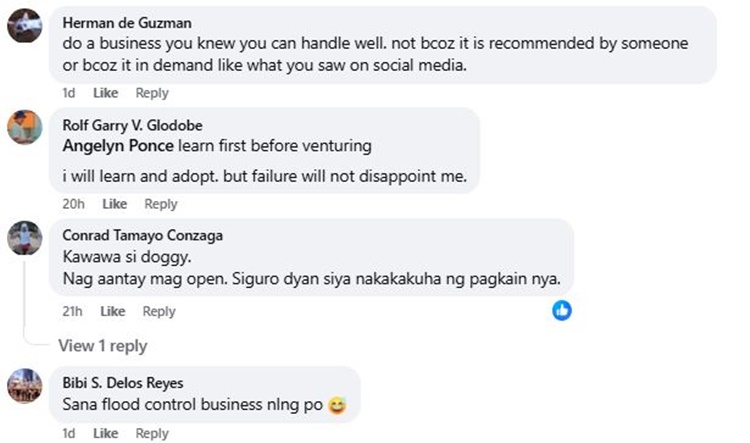This screenshot has height=443, width=750.
Task: Reply to Conrad Tamayo Conzaga's comment
Action: tap(159, 312)
